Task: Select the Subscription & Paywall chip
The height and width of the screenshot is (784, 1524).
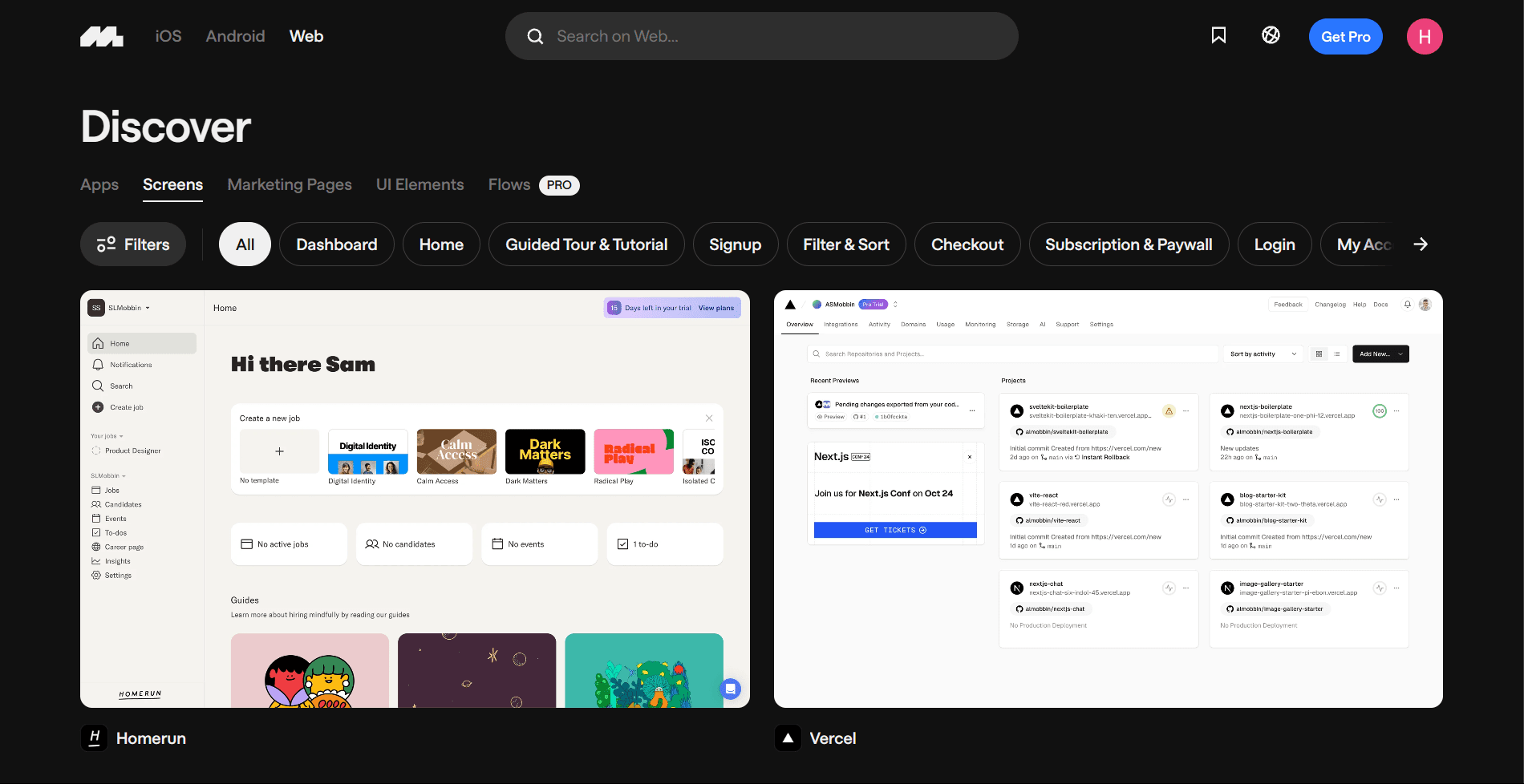Action: [x=1128, y=244]
